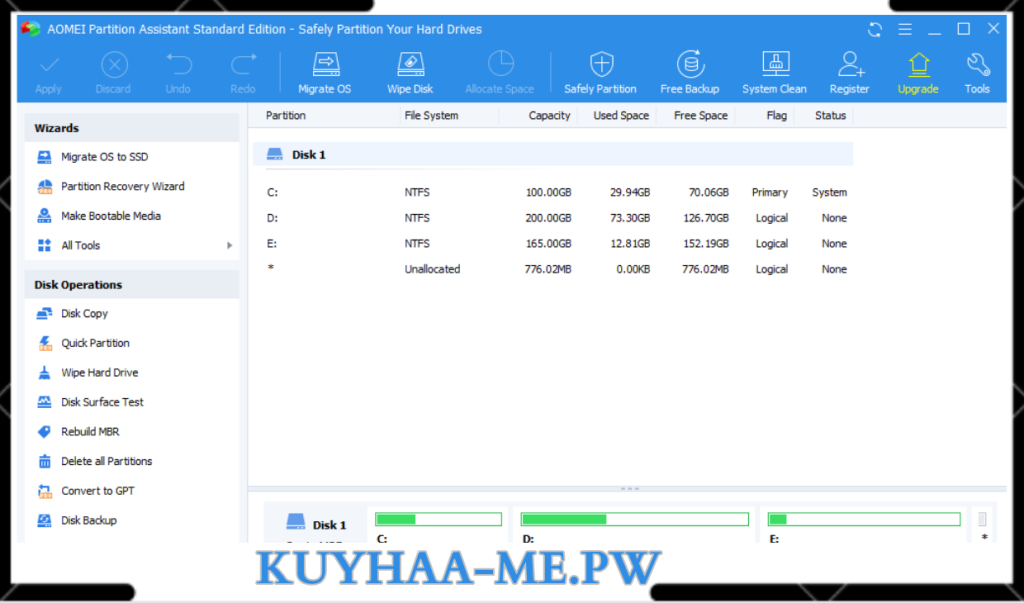Sort by the Capacity column header
The image size is (1024, 603).
point(549,116)
